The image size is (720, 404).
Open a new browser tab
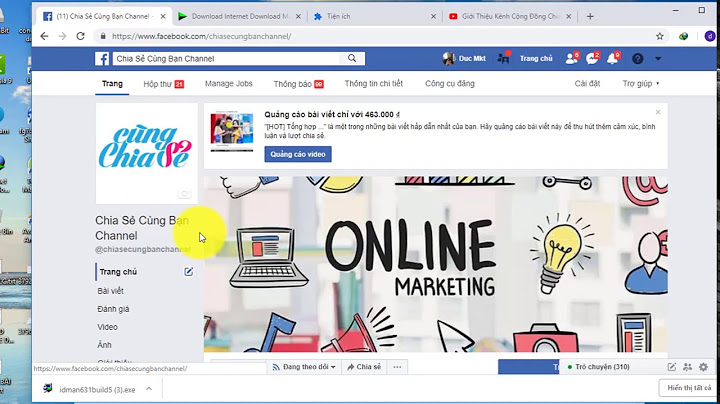pos(590,16)
